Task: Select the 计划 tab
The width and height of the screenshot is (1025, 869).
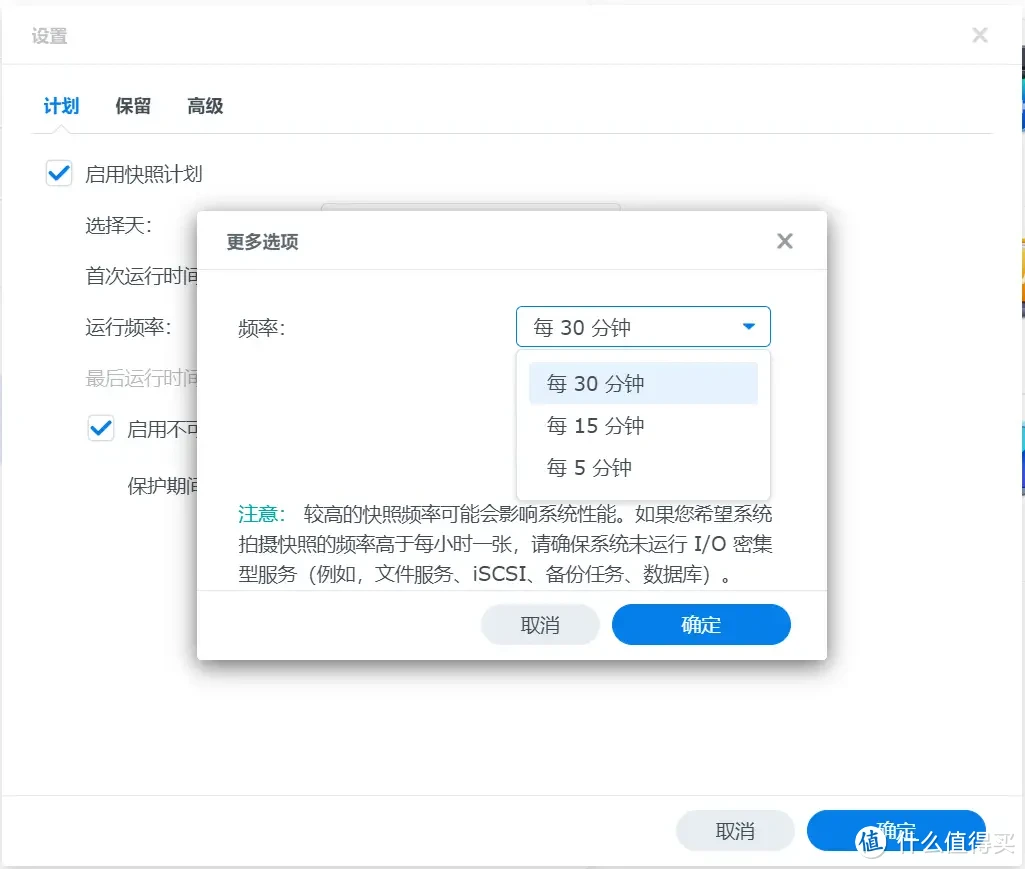Action: 60,107
